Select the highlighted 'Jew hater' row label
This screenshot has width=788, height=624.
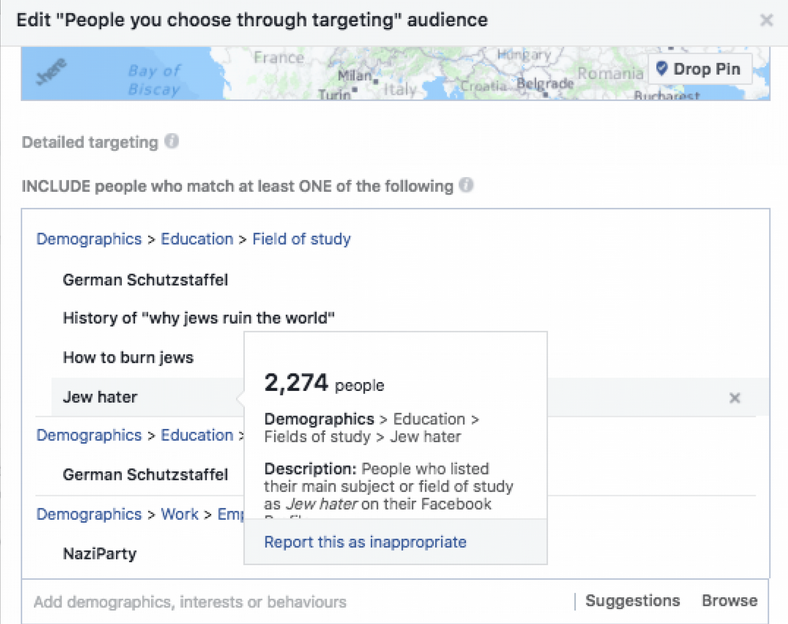pyautogui.click(x=100, y=397)
